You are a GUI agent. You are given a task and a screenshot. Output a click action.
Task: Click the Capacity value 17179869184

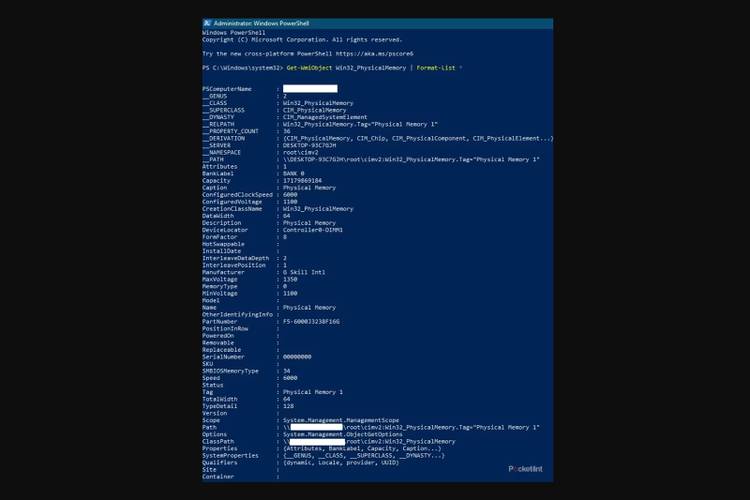305,181
